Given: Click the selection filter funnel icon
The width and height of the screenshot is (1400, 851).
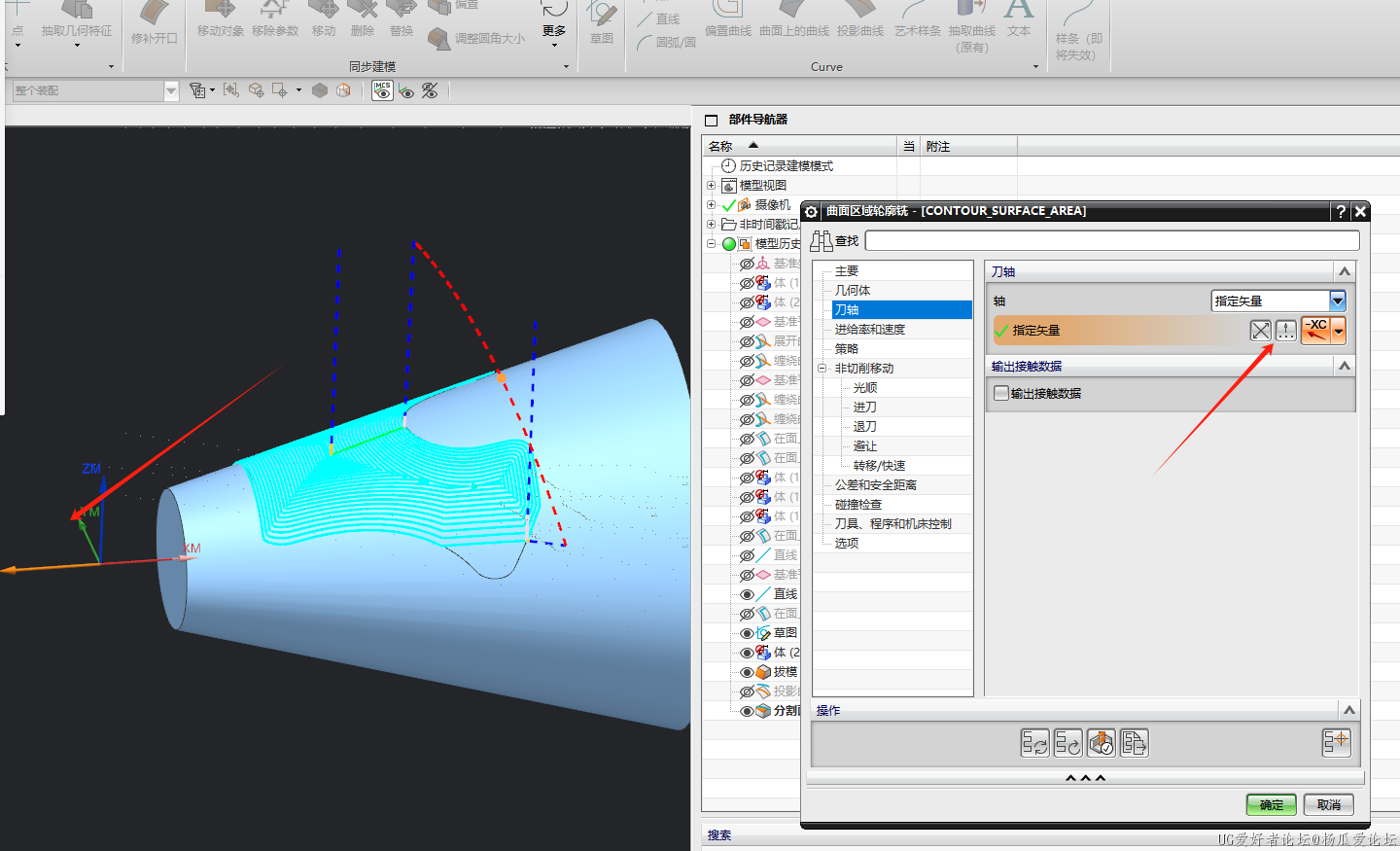Looking at the screenshot, I should coord(197,90).
